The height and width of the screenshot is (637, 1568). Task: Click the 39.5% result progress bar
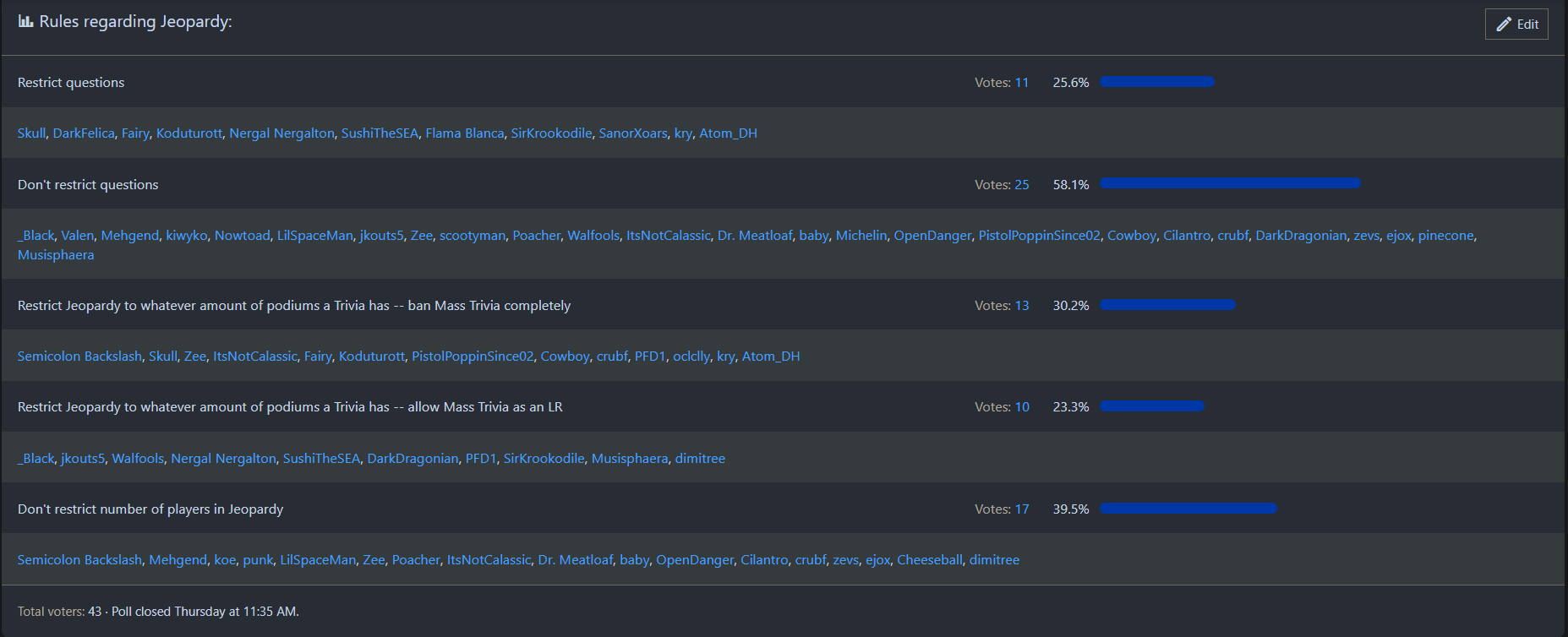click(1188, 509)
